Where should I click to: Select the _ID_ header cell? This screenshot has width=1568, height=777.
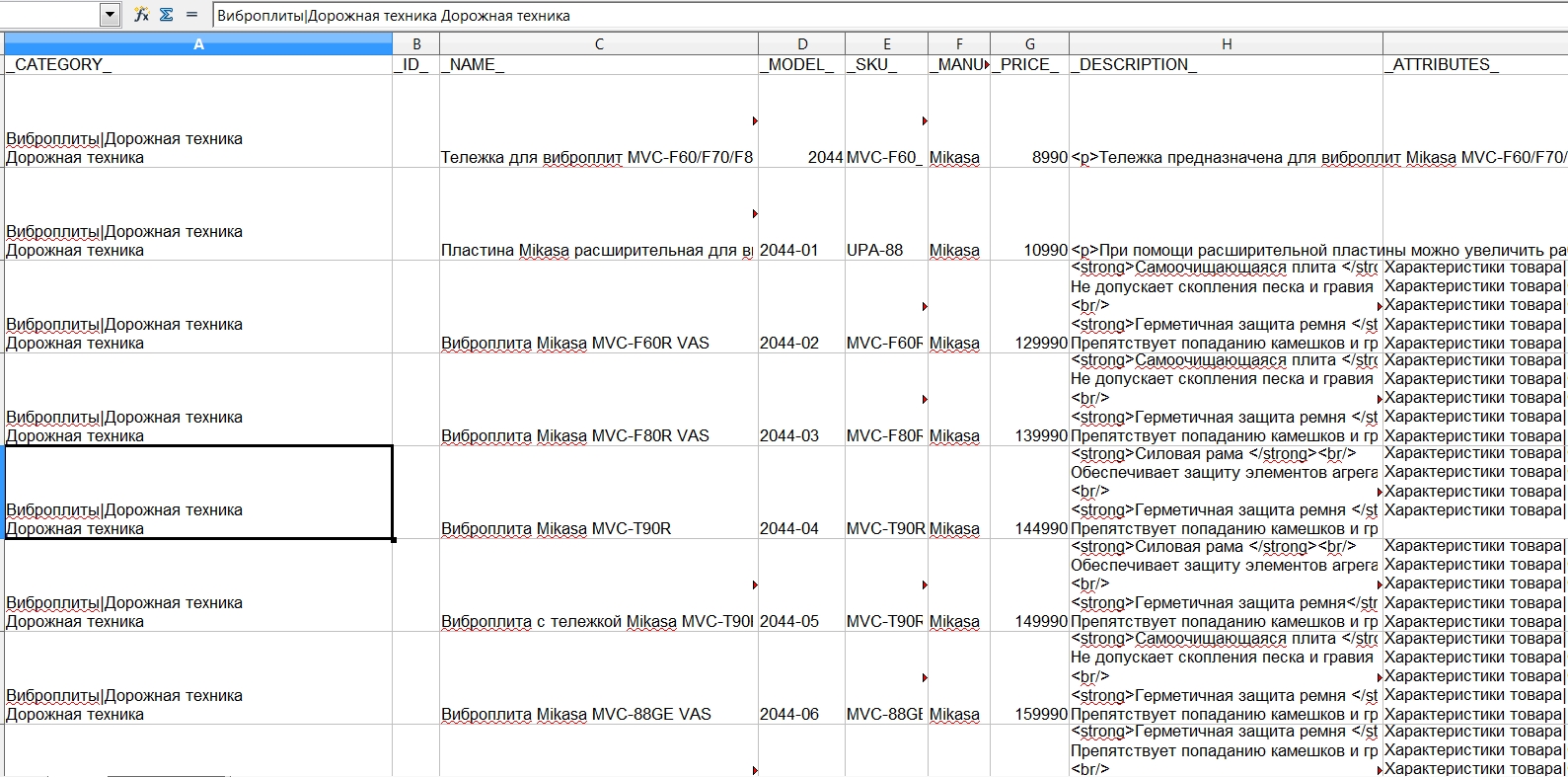click(x=416, y=64)
